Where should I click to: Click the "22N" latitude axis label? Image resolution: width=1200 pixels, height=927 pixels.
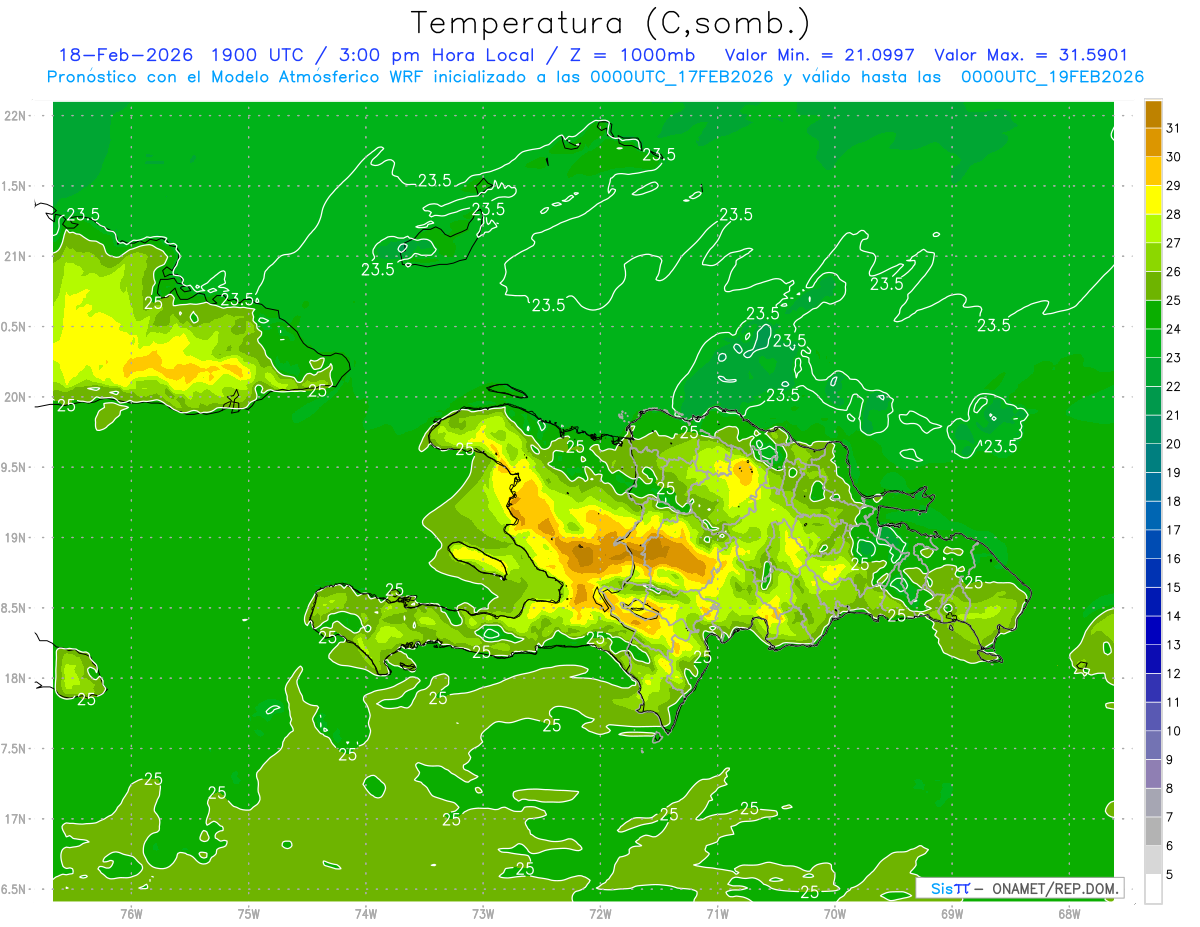point(16,115)
